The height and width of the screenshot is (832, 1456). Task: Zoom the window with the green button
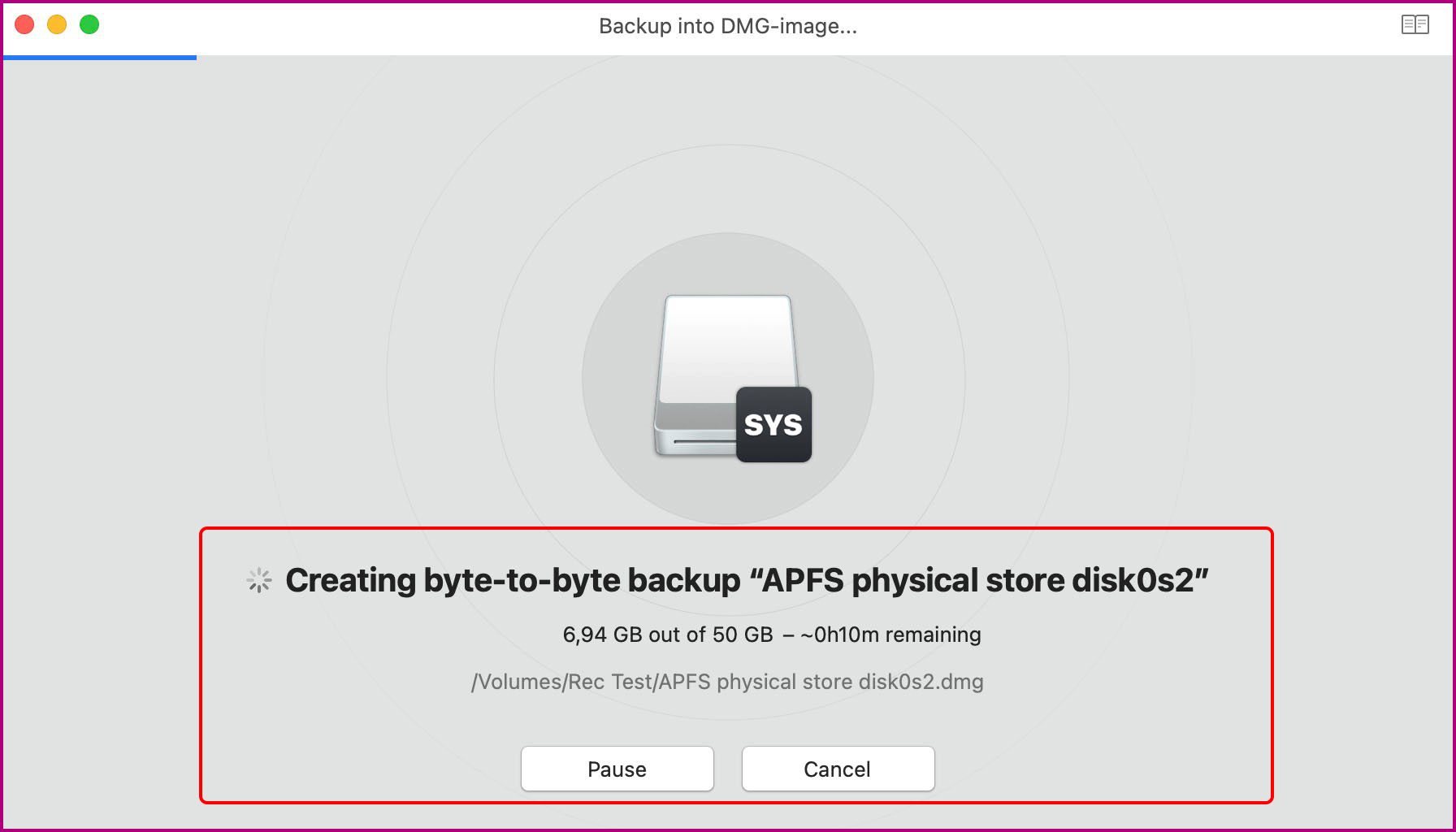89,24
